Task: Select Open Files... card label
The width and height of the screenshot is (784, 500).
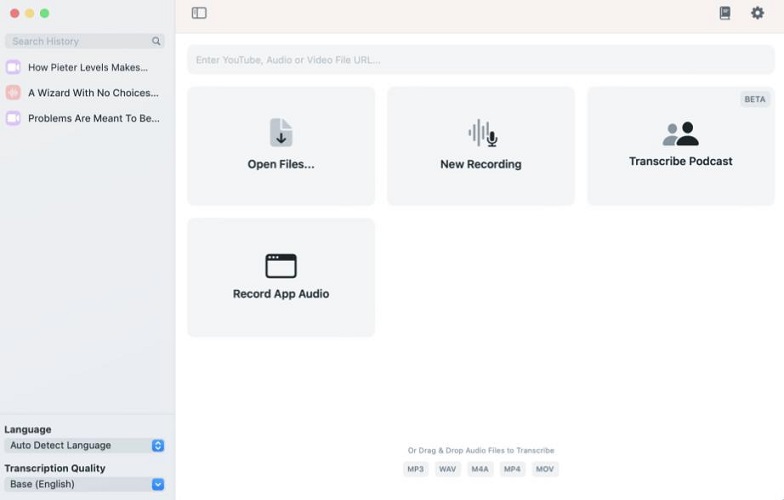Action: click(281, 164)
